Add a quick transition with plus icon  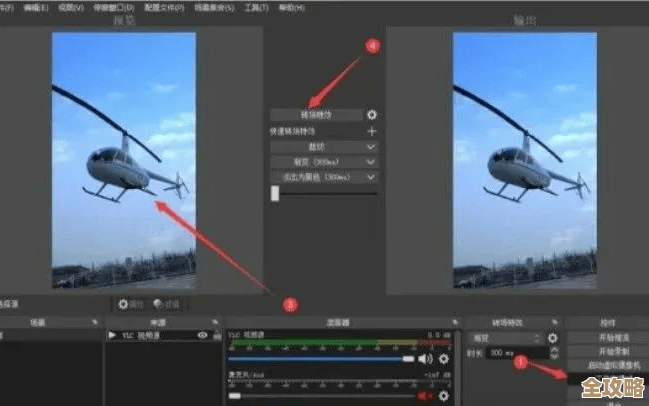click(x=372, y=131)
